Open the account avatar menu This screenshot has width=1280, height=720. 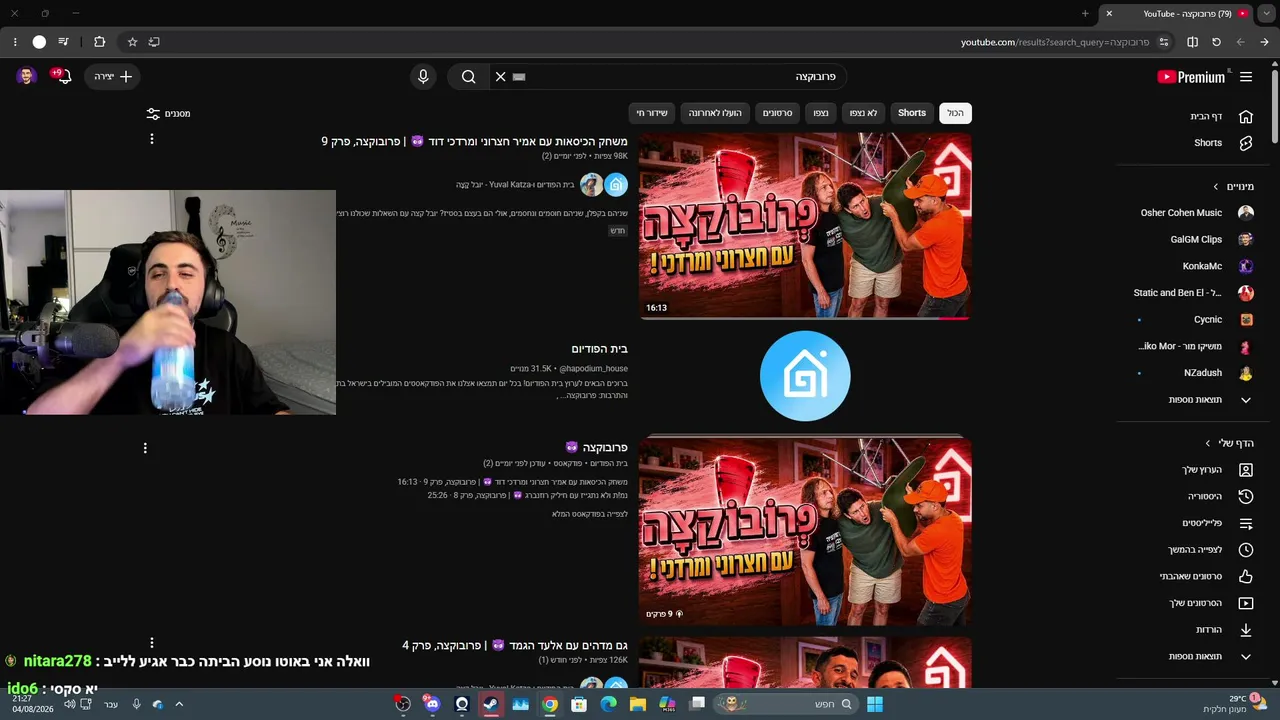[27, 76]
